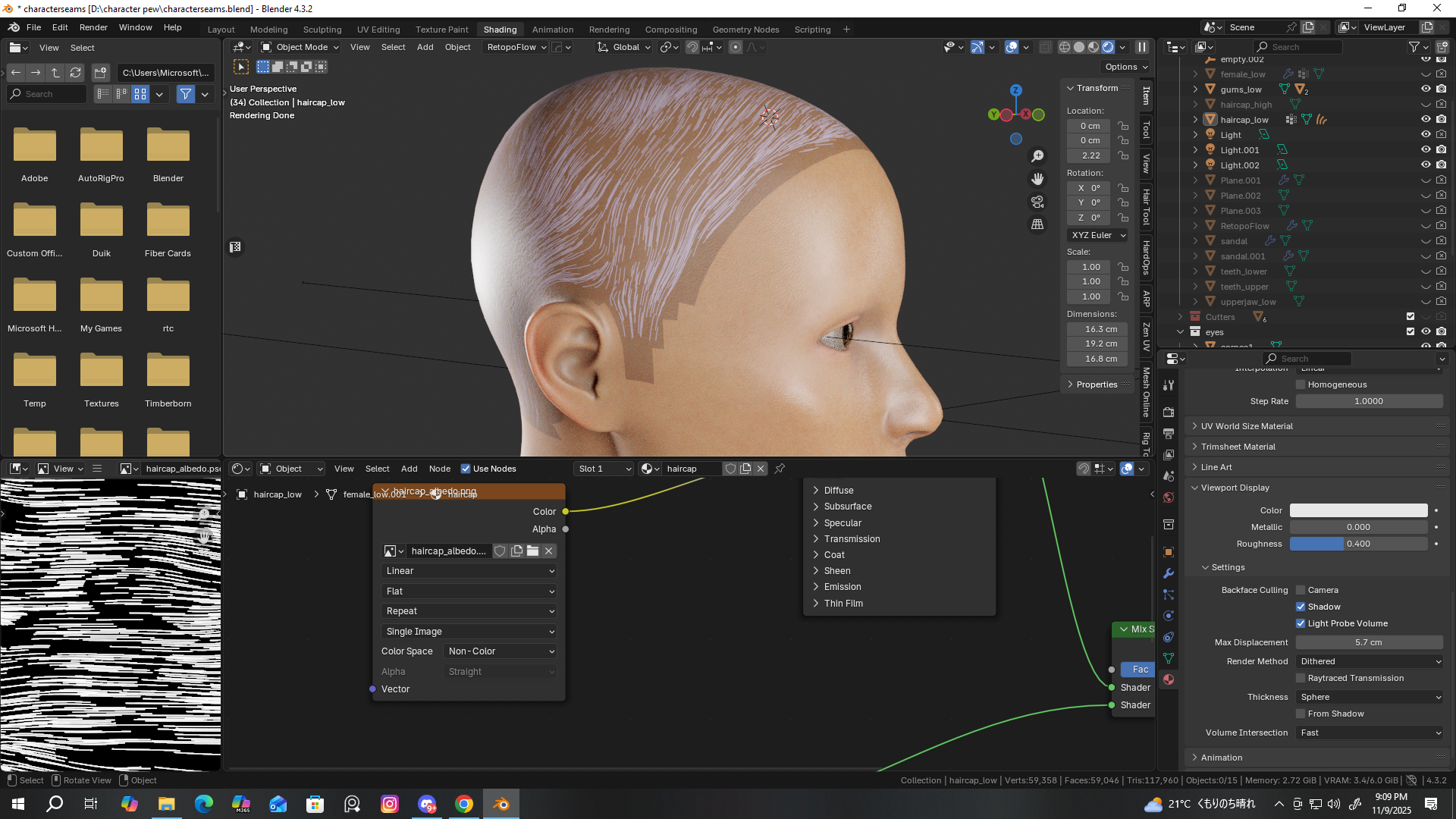Open the Node menu in shader editor
This screenshot has height=819, width=1456.
[x=440, y=469]
